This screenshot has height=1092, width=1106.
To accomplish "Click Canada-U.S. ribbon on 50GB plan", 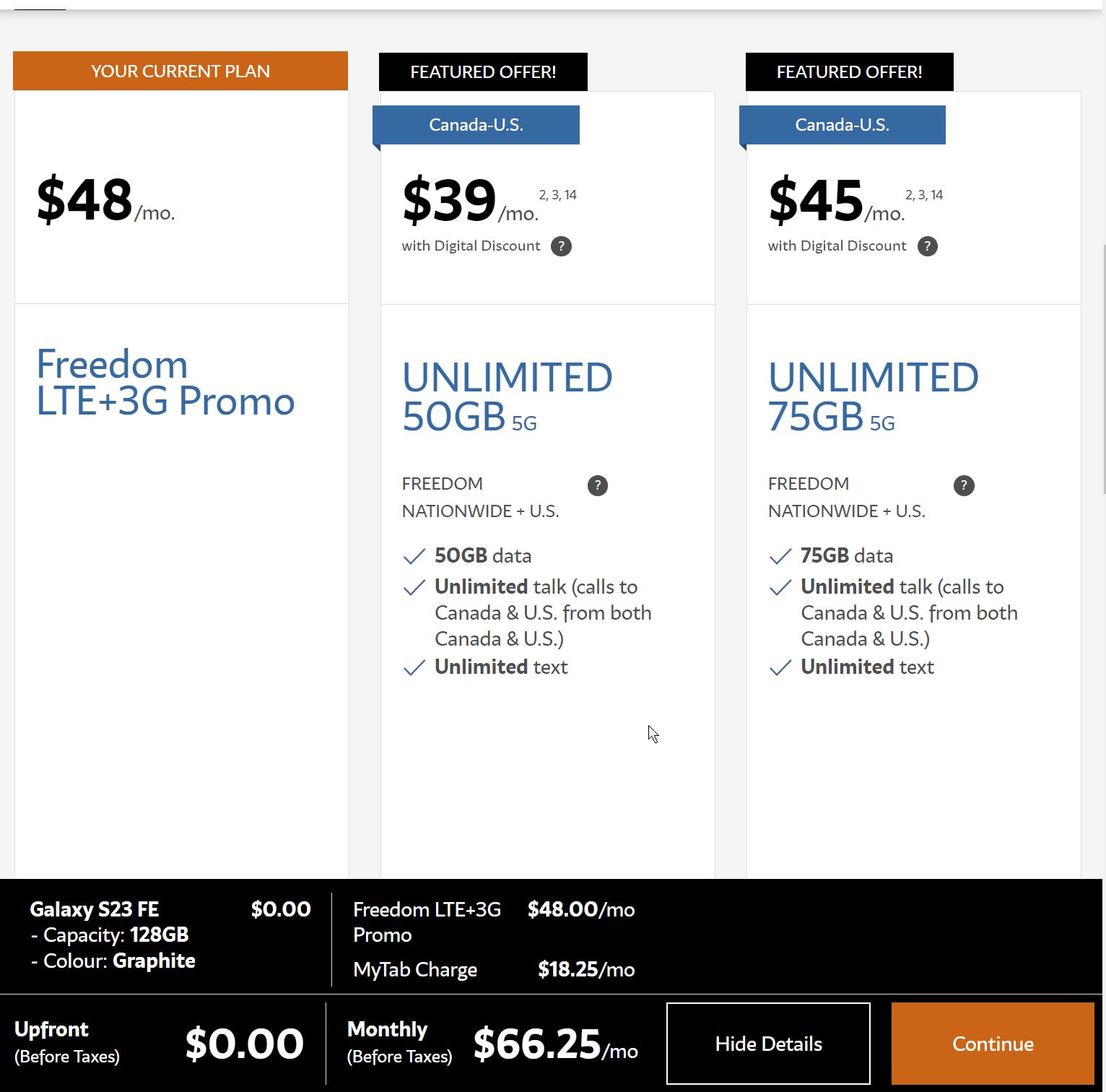I will click(476, 125).
